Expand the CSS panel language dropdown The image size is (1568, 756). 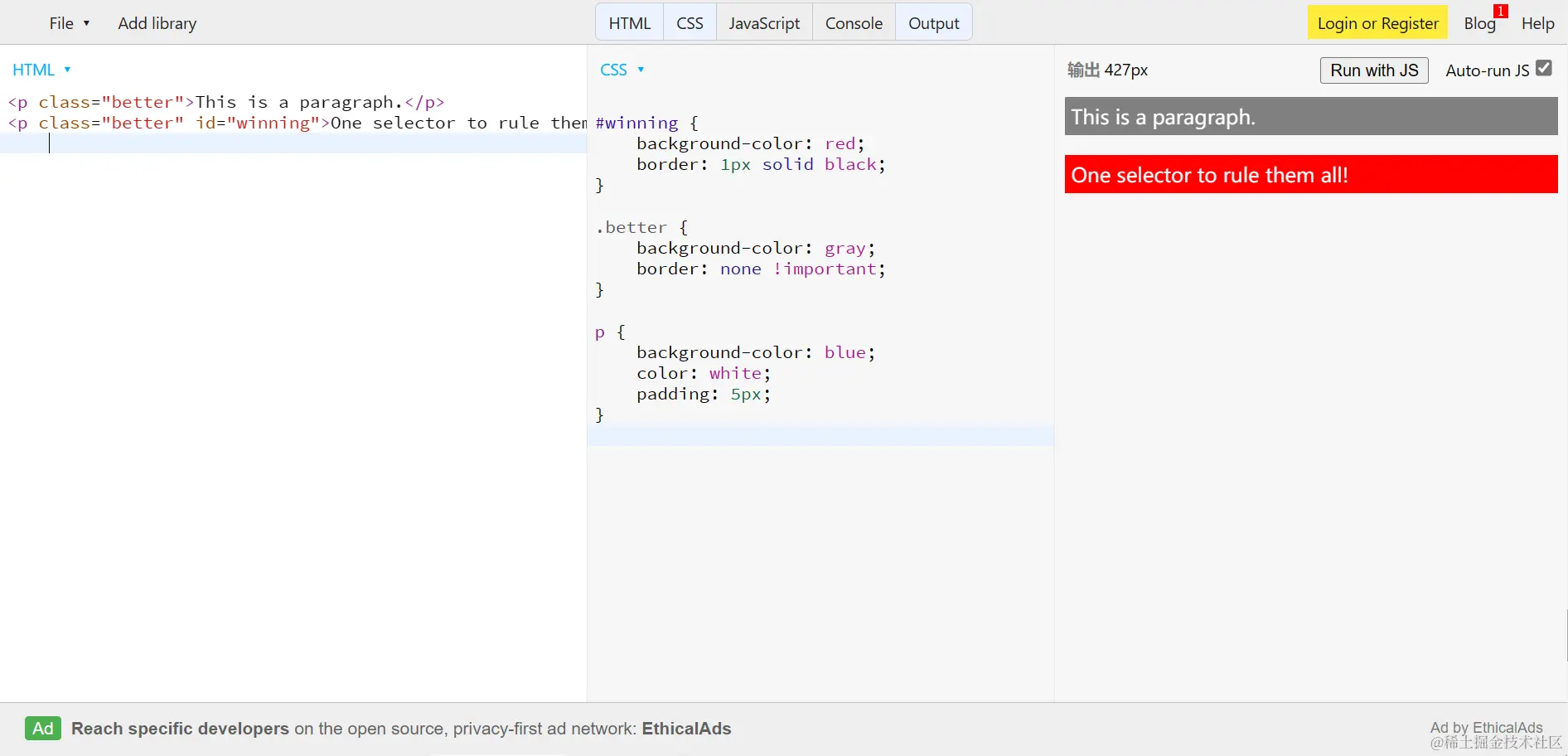[x=622, y=70]
